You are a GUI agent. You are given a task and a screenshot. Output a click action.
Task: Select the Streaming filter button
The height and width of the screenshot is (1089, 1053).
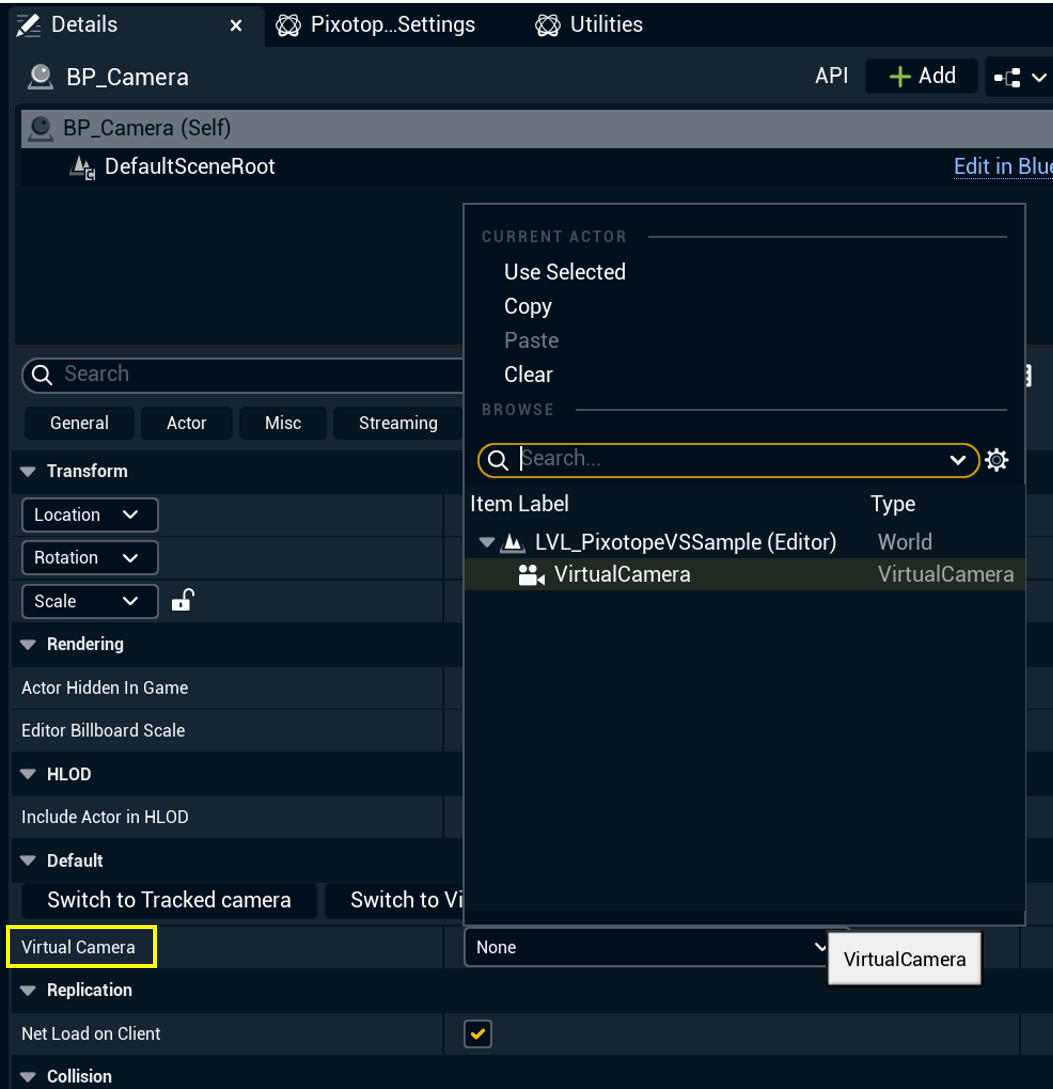[398, 423]
